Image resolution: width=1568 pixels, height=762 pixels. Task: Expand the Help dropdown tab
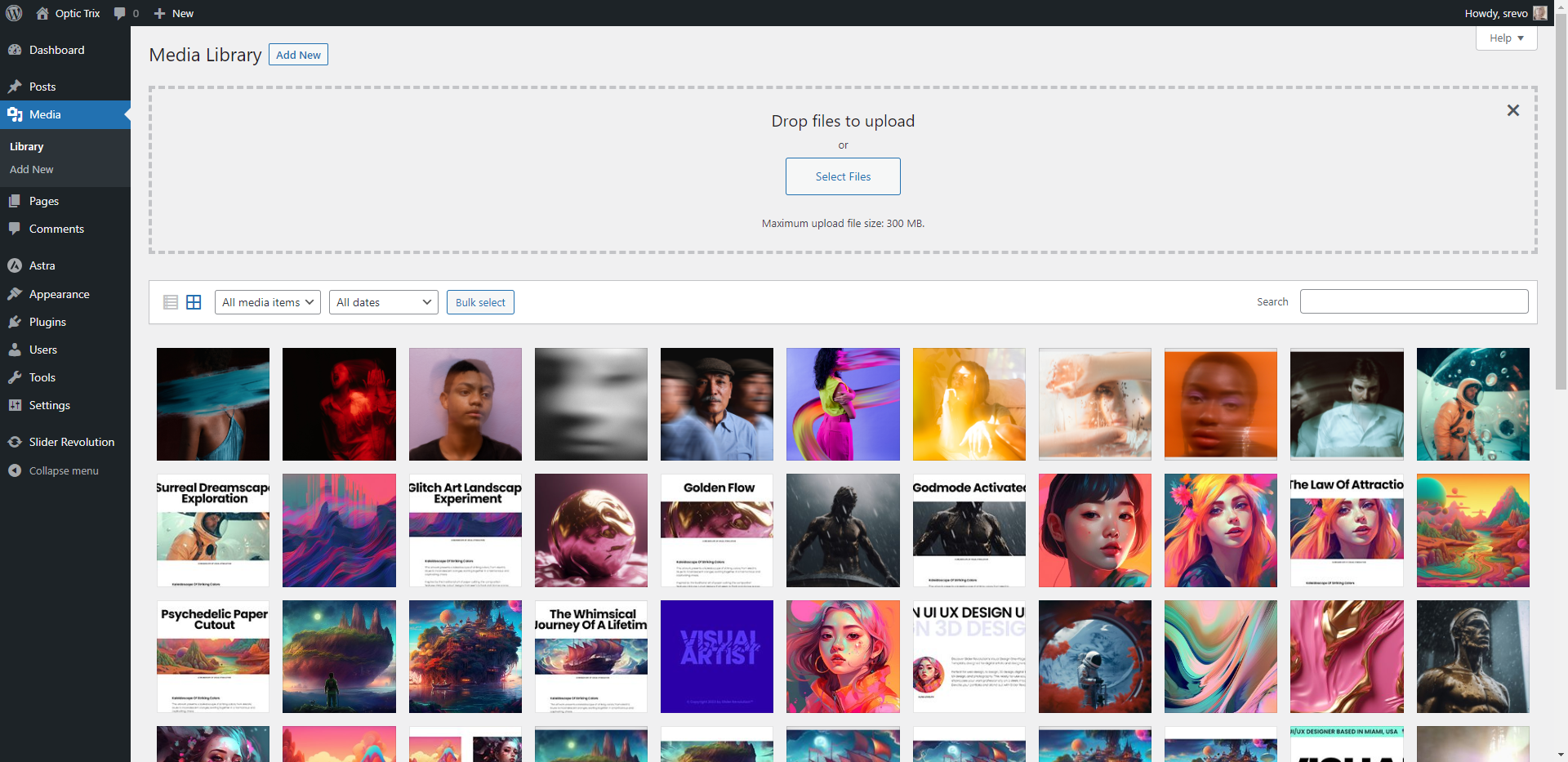[1507, 38]
